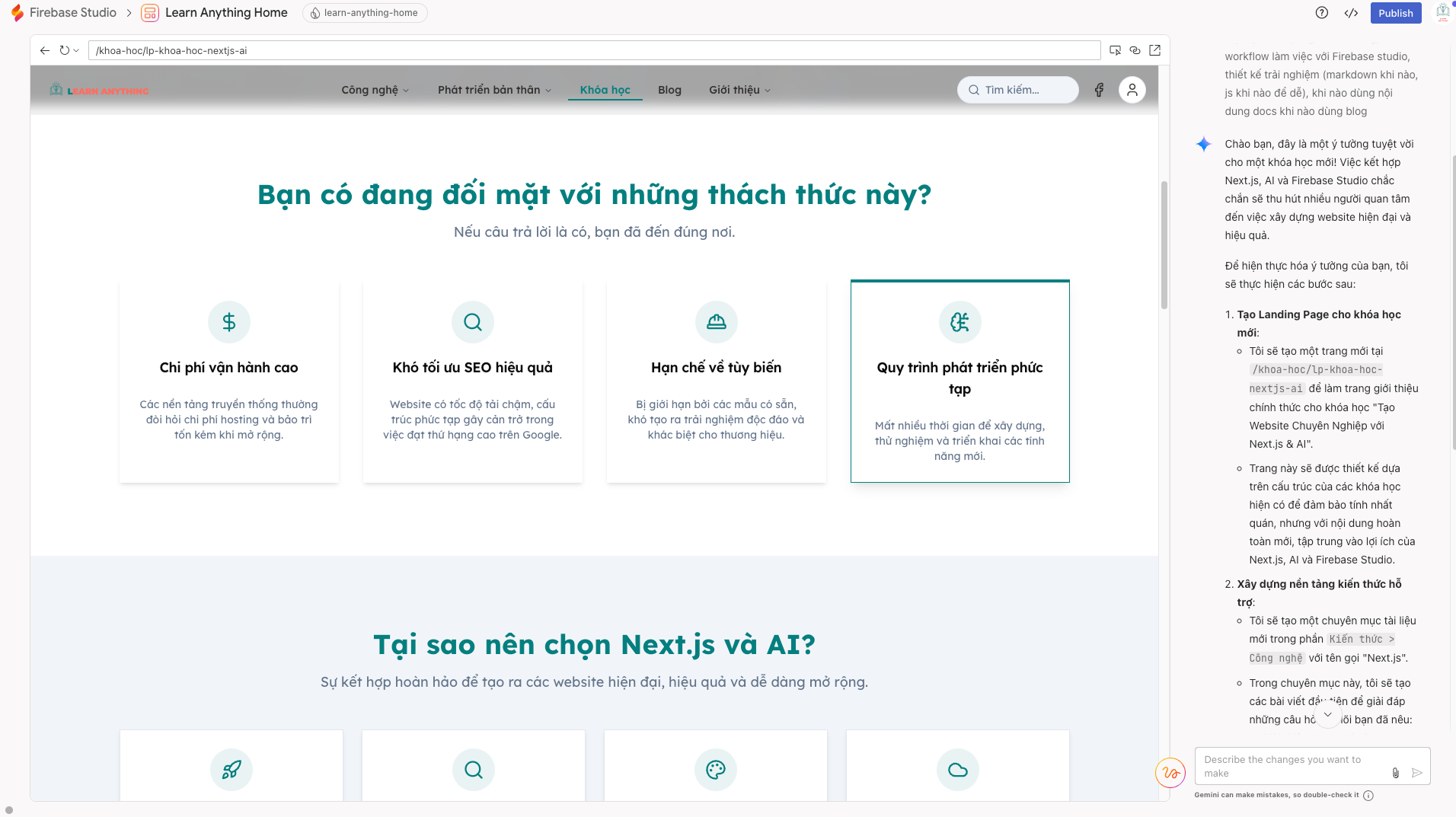Click the Tìm kiếm search field
This screenshot has height=817, width=1456.
click(x=1017, y=90)
